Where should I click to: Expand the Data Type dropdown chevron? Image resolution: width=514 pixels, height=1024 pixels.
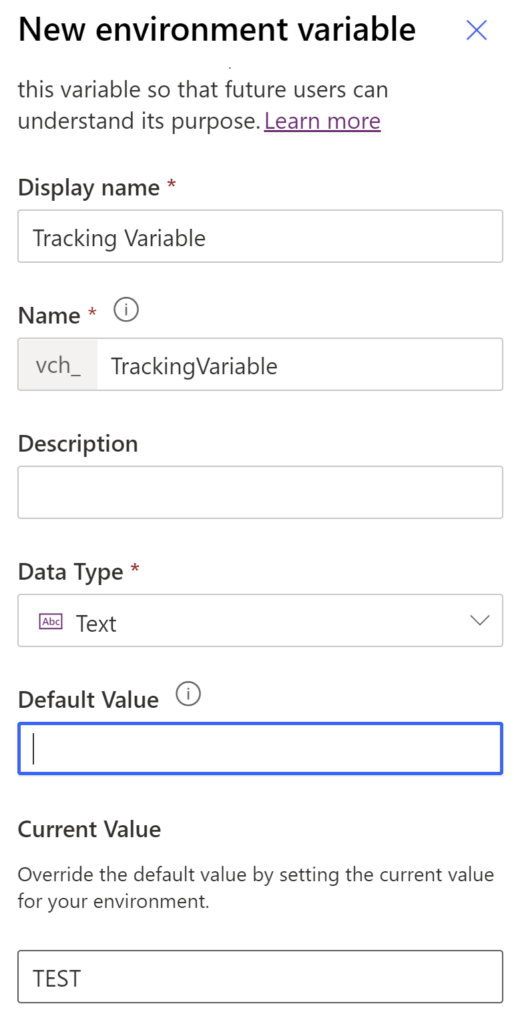pyautogui.click(x=480, y=621)
